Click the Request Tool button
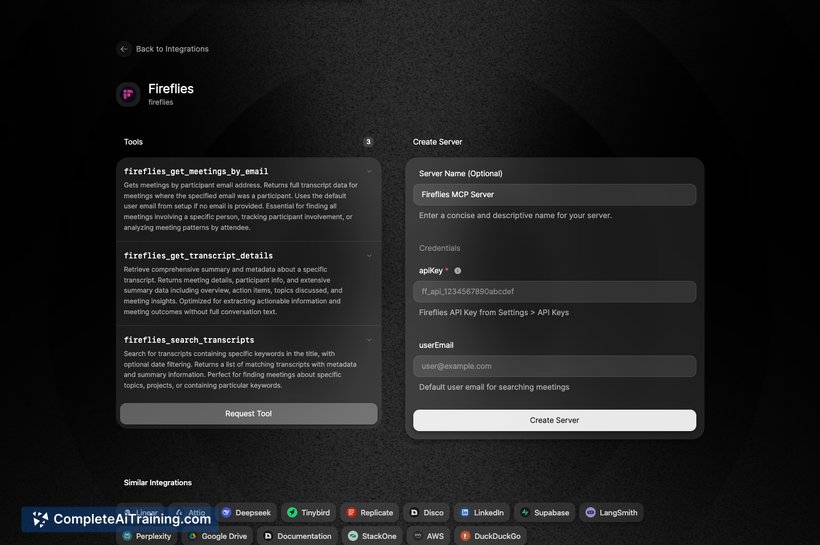820x545 pixels. click(248, 414)
